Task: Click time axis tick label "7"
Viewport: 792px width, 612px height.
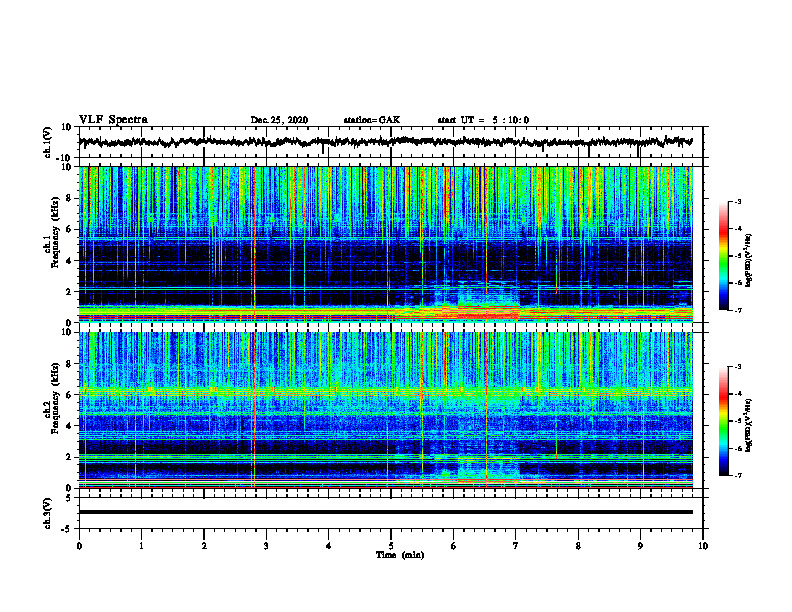Action: click(x=516, y=546)
